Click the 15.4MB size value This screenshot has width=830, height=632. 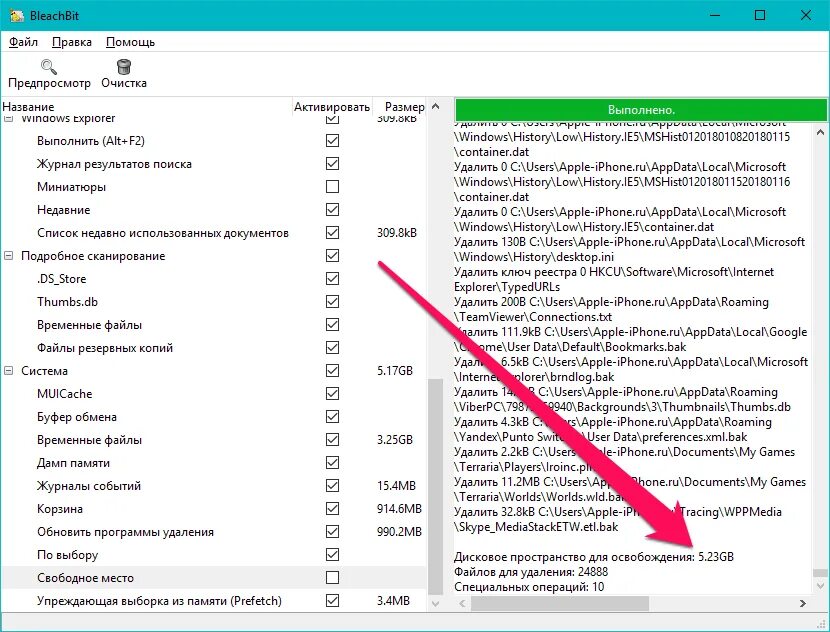tap(396, 486)
